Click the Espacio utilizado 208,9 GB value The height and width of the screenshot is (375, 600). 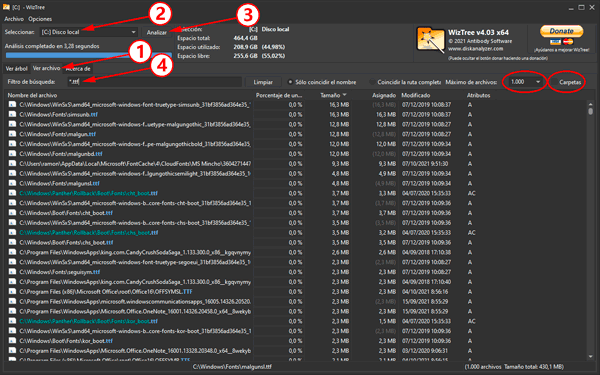[x=245, y=47]
